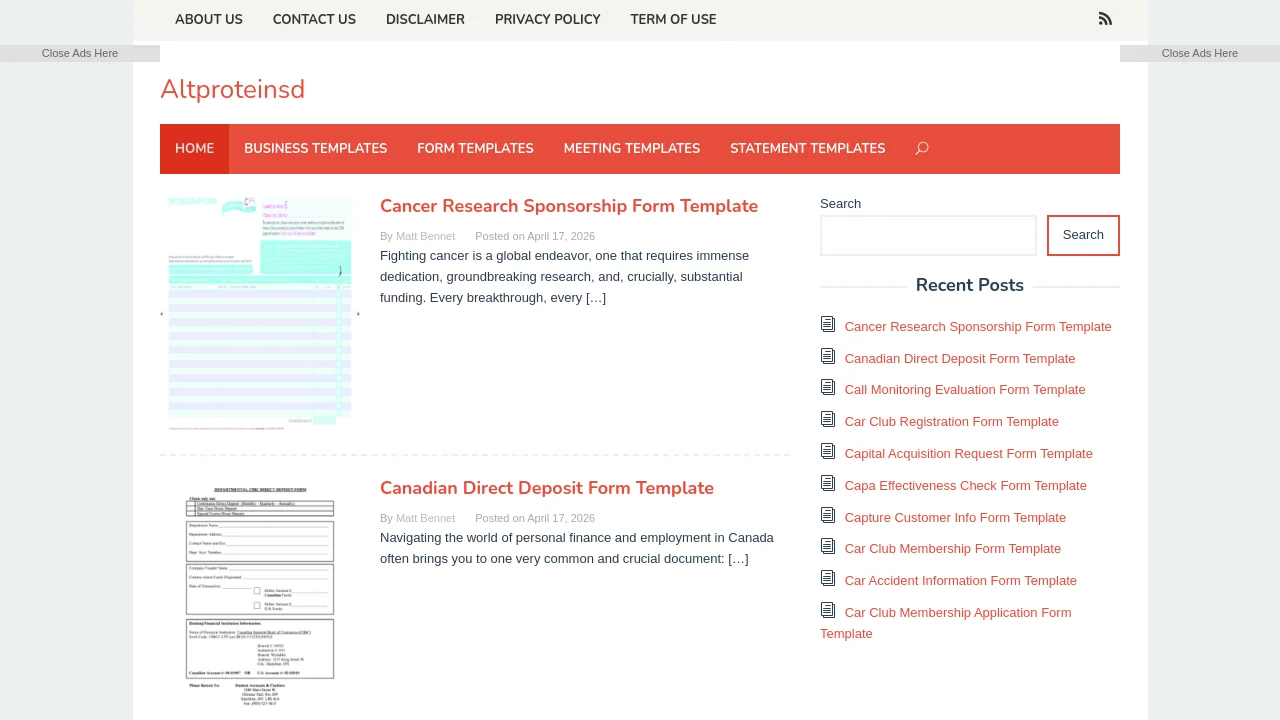
Task: Click document icon beside Car Accident Information post
Action: (828, 579)
